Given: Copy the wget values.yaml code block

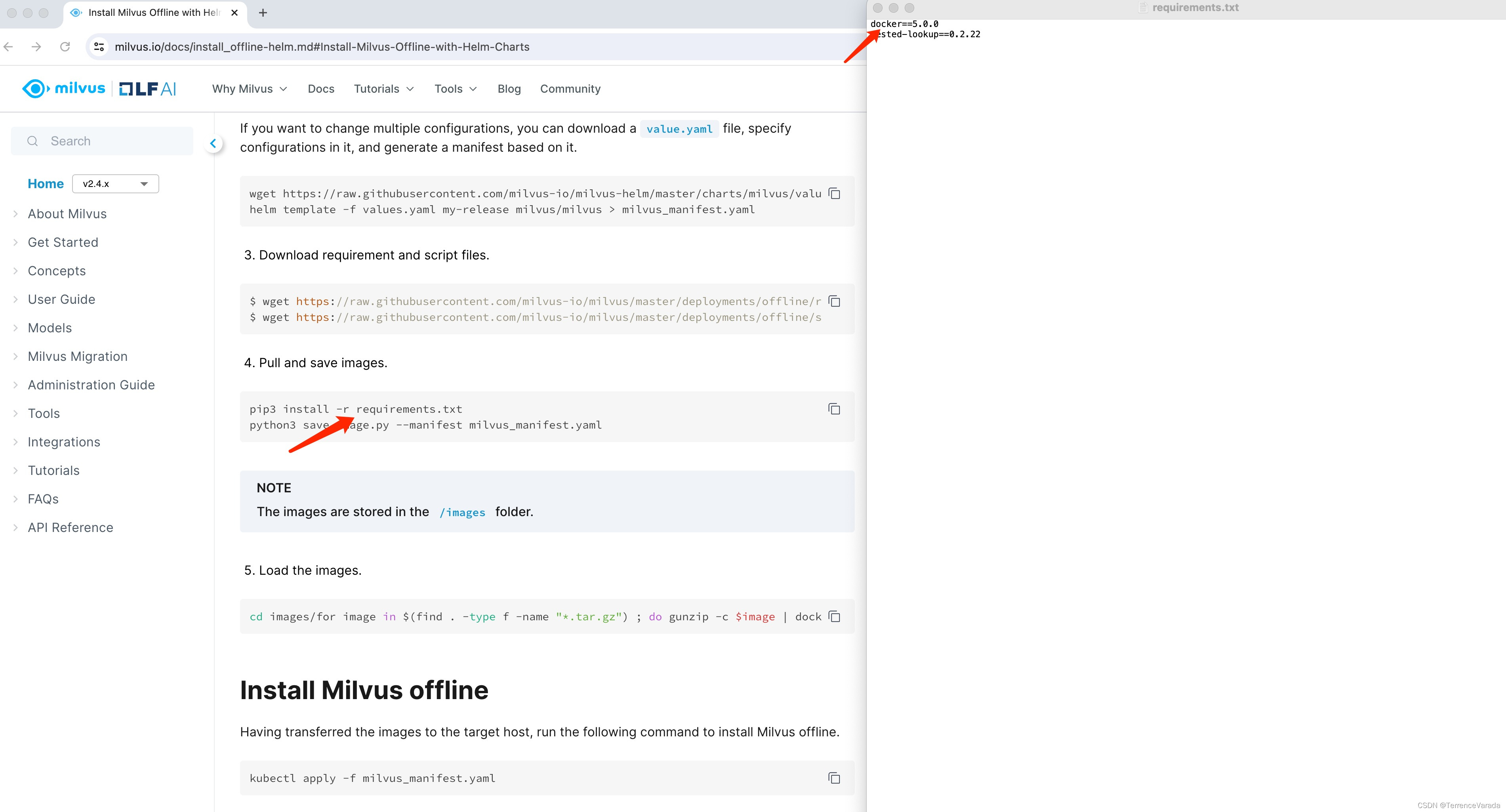Looking at the screenshot, I should (834, 194).
